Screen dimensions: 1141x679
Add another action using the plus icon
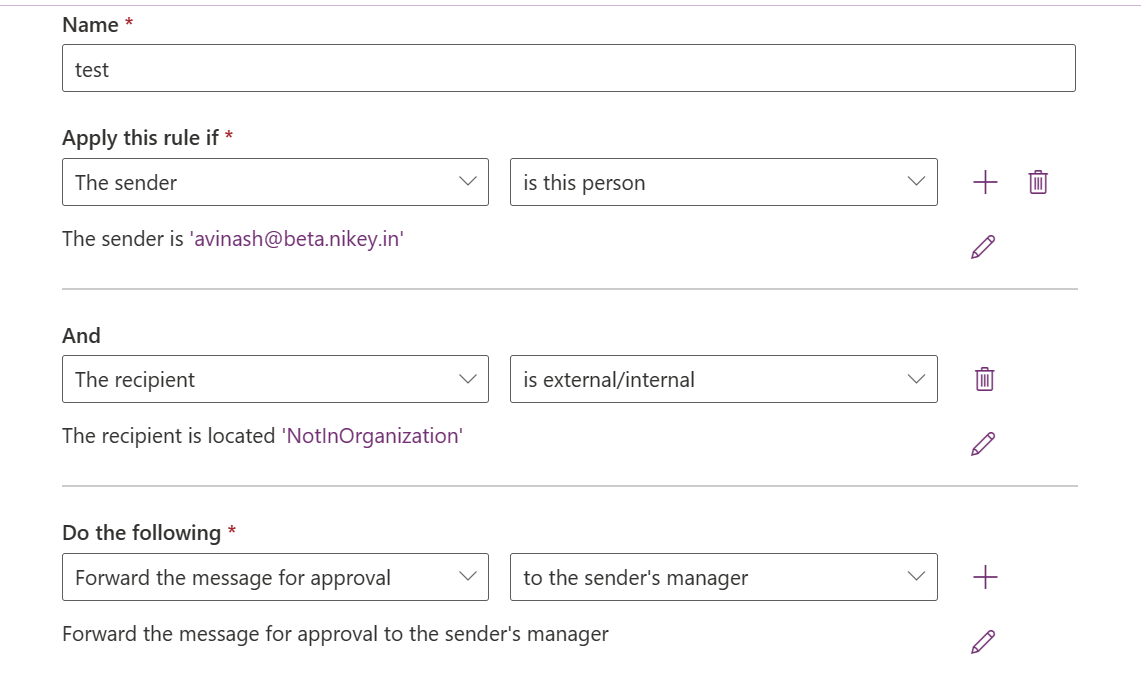[x=985, y=577]
